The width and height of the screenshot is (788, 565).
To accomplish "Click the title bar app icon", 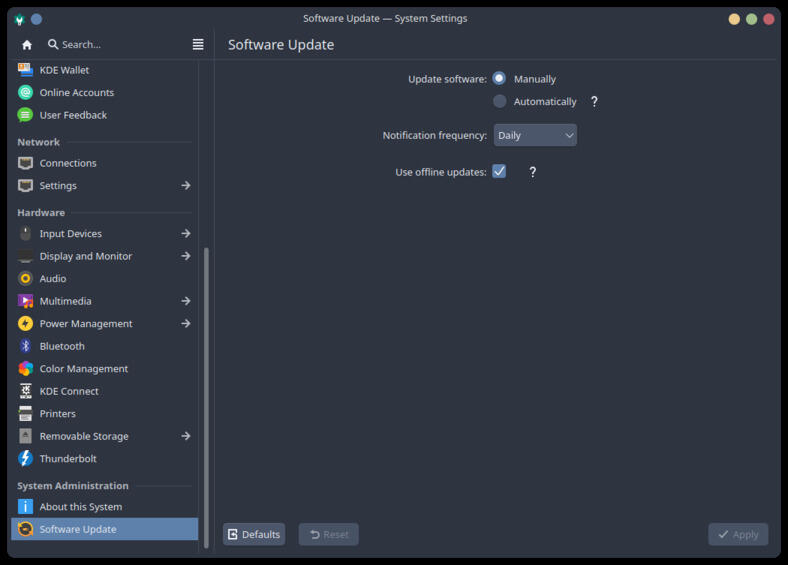I will 20,19.
